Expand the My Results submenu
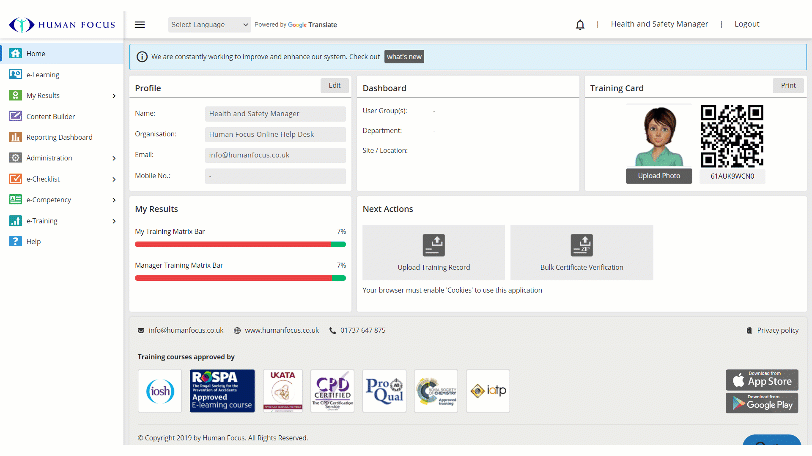 tap(114, 96)
